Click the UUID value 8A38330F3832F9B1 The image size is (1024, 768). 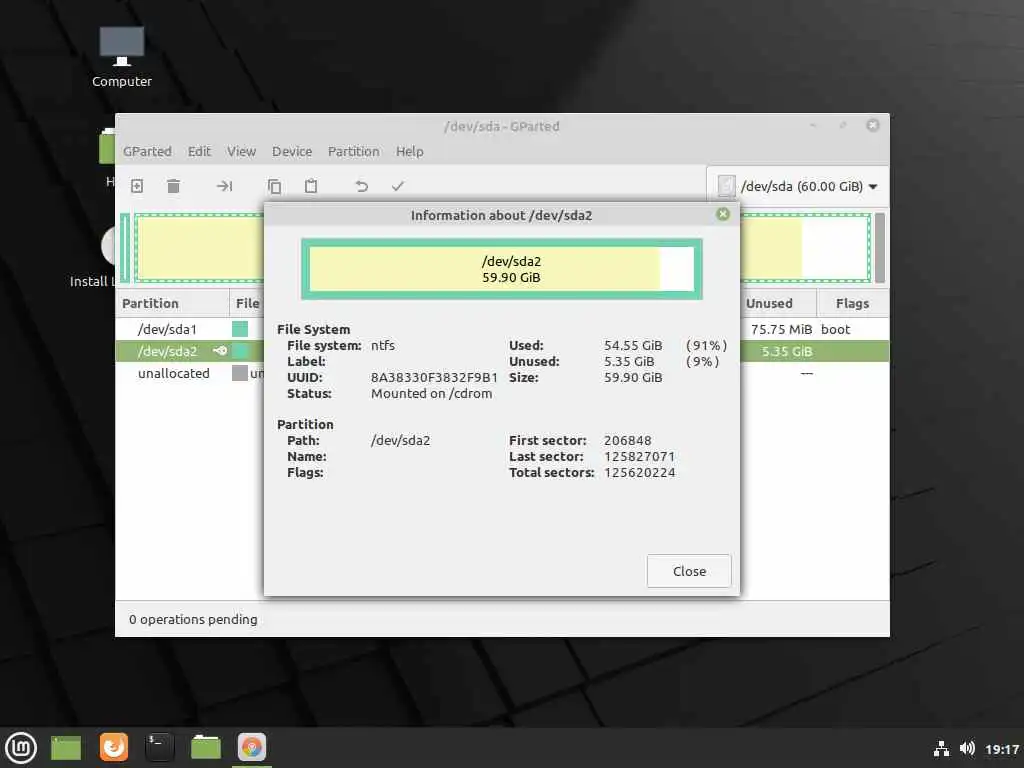click(x=434, y=377)
